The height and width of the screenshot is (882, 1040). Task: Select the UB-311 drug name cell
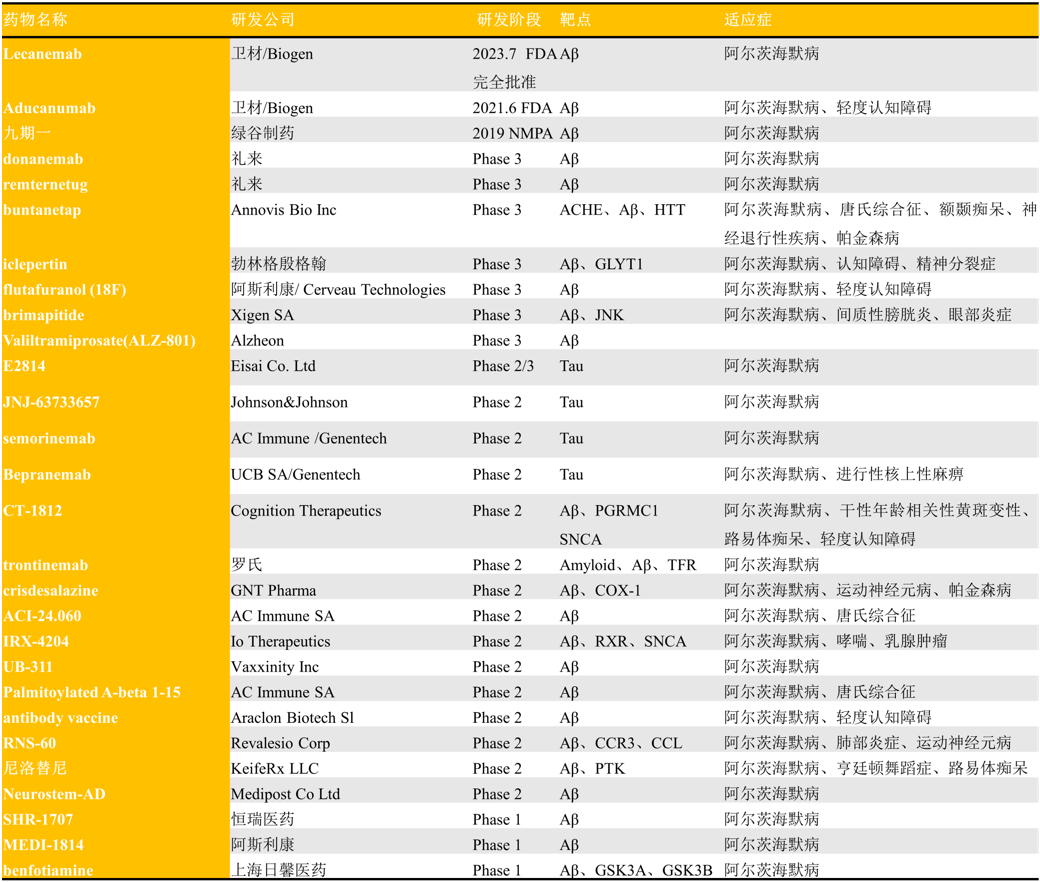[28, 667]
